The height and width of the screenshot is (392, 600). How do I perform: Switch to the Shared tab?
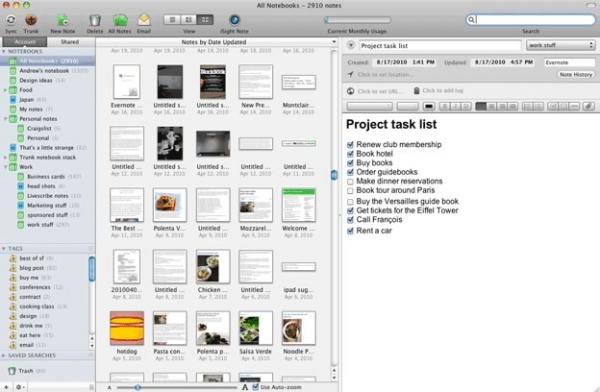pyautogui.click(x=70, y=42)
